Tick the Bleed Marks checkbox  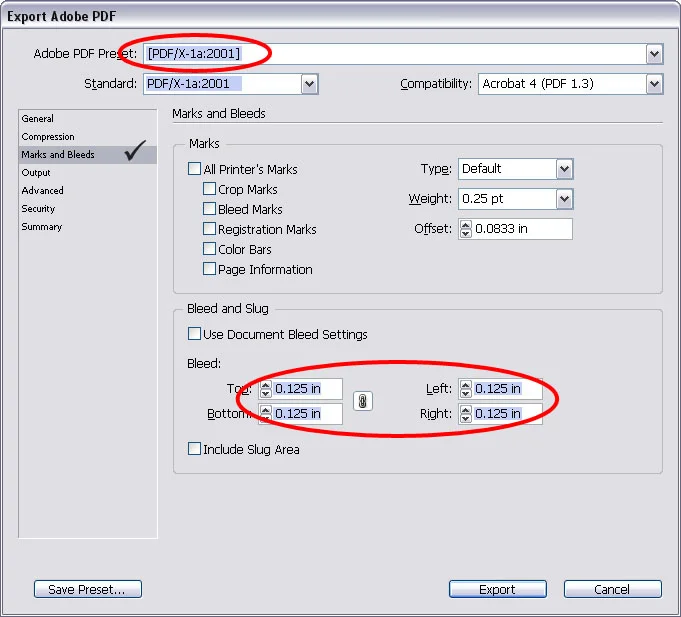(209, 208)
